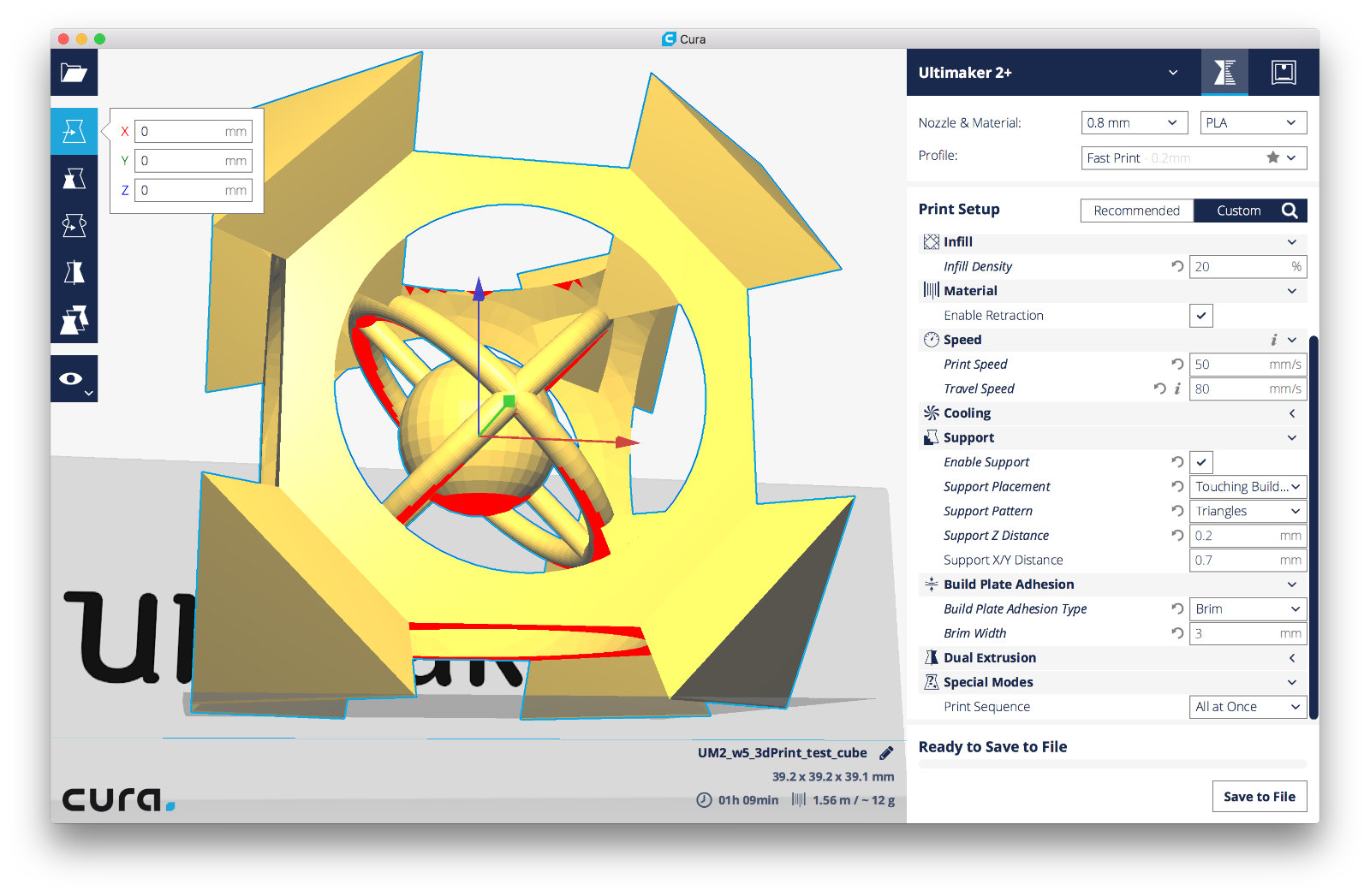Click the Y position input field

(x=194, y=161)
